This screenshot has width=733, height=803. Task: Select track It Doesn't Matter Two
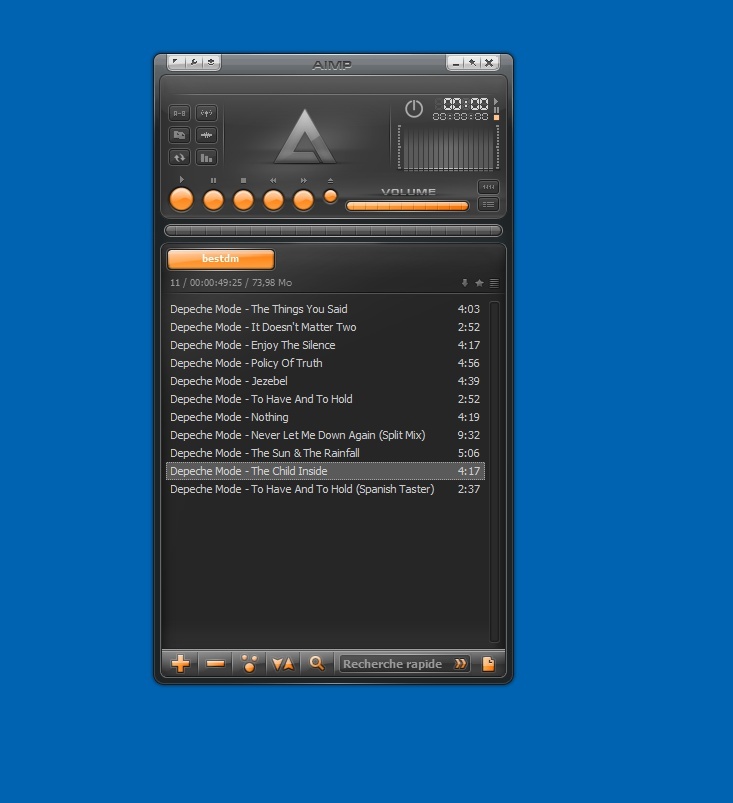pyautogui.click(x=325, y=327)
